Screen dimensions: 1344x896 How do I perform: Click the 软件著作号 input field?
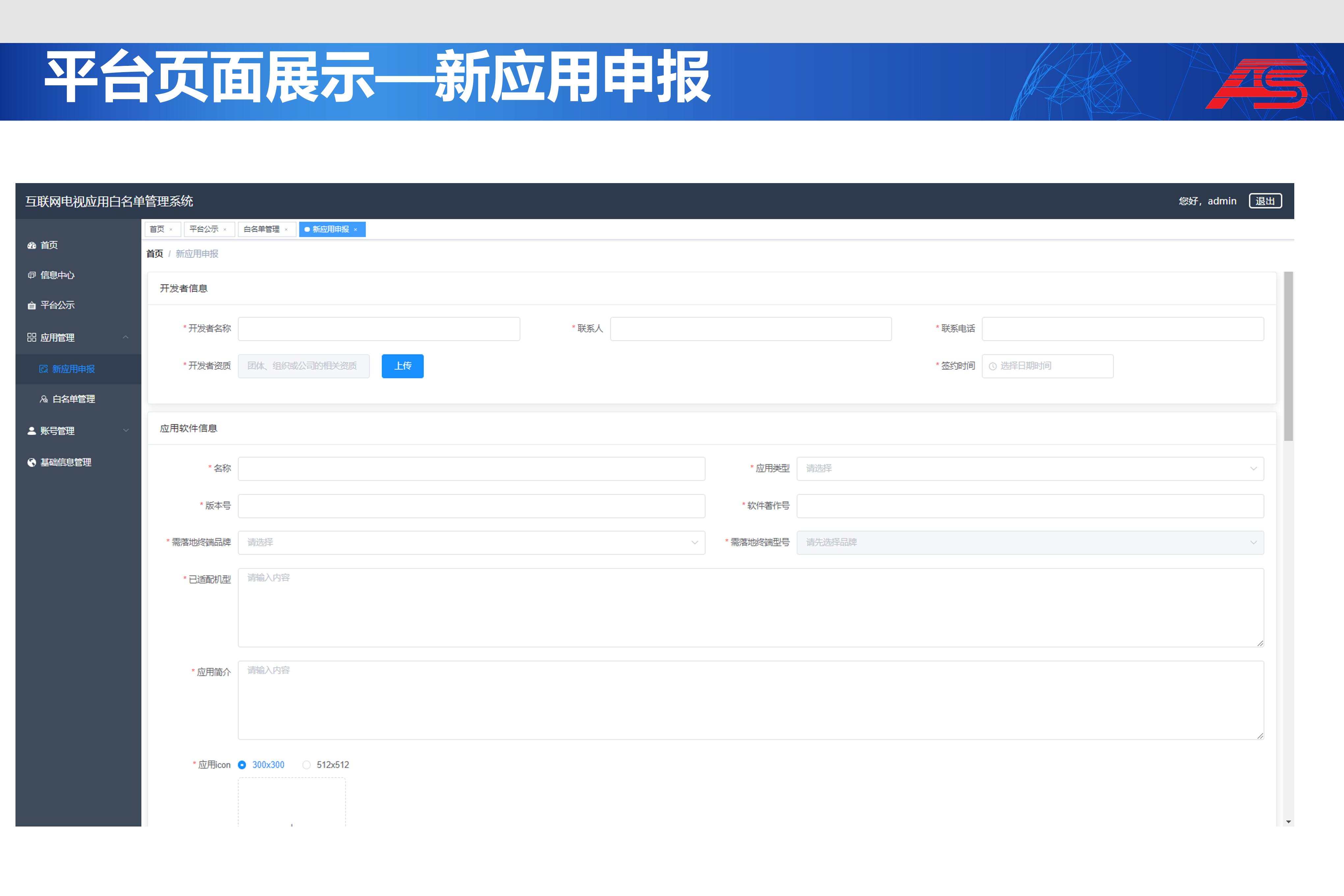click(1030, 506)
